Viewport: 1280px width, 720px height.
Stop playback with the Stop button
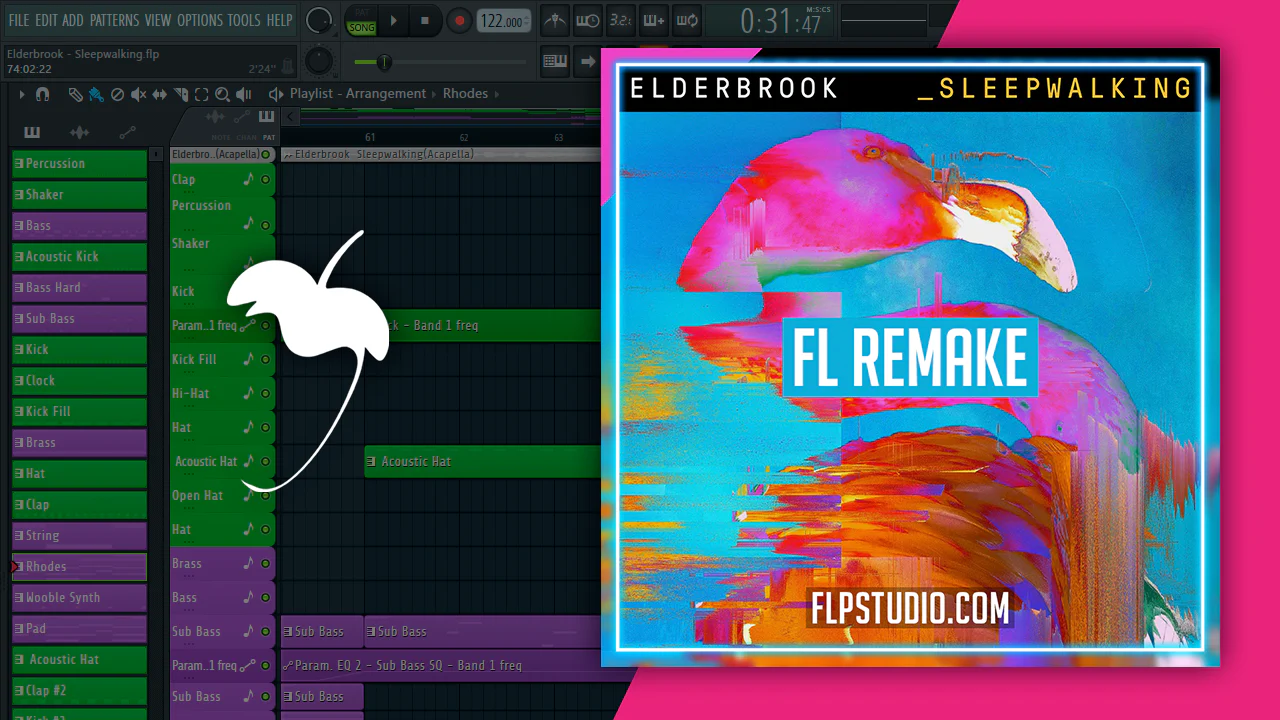(x=425, y=21)
